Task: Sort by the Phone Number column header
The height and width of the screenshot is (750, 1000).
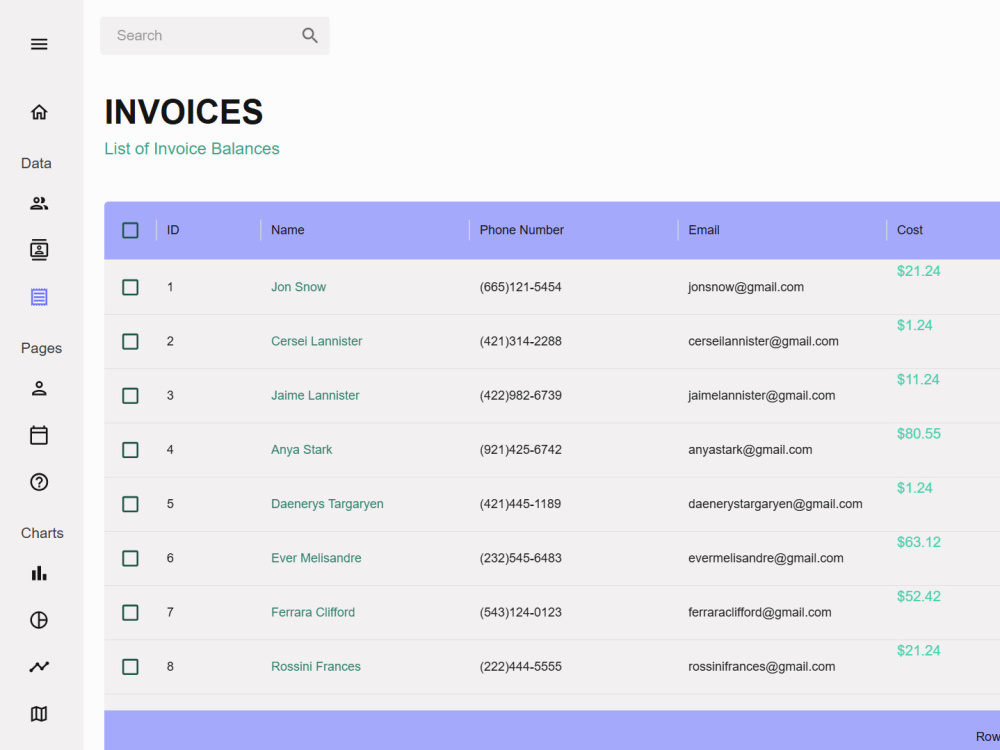Action: pyautogui.click(x=522, y=230)
